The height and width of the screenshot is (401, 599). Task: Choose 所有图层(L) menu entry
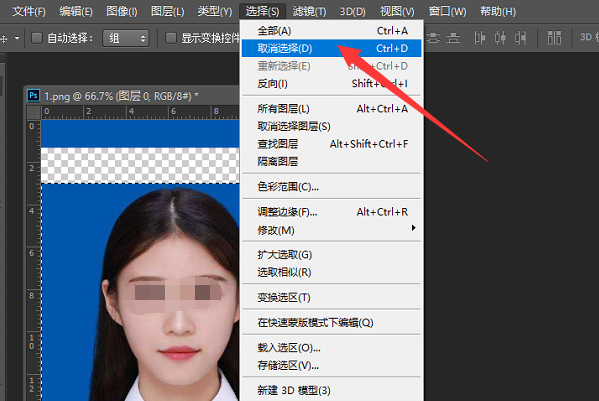click(332, 109)
